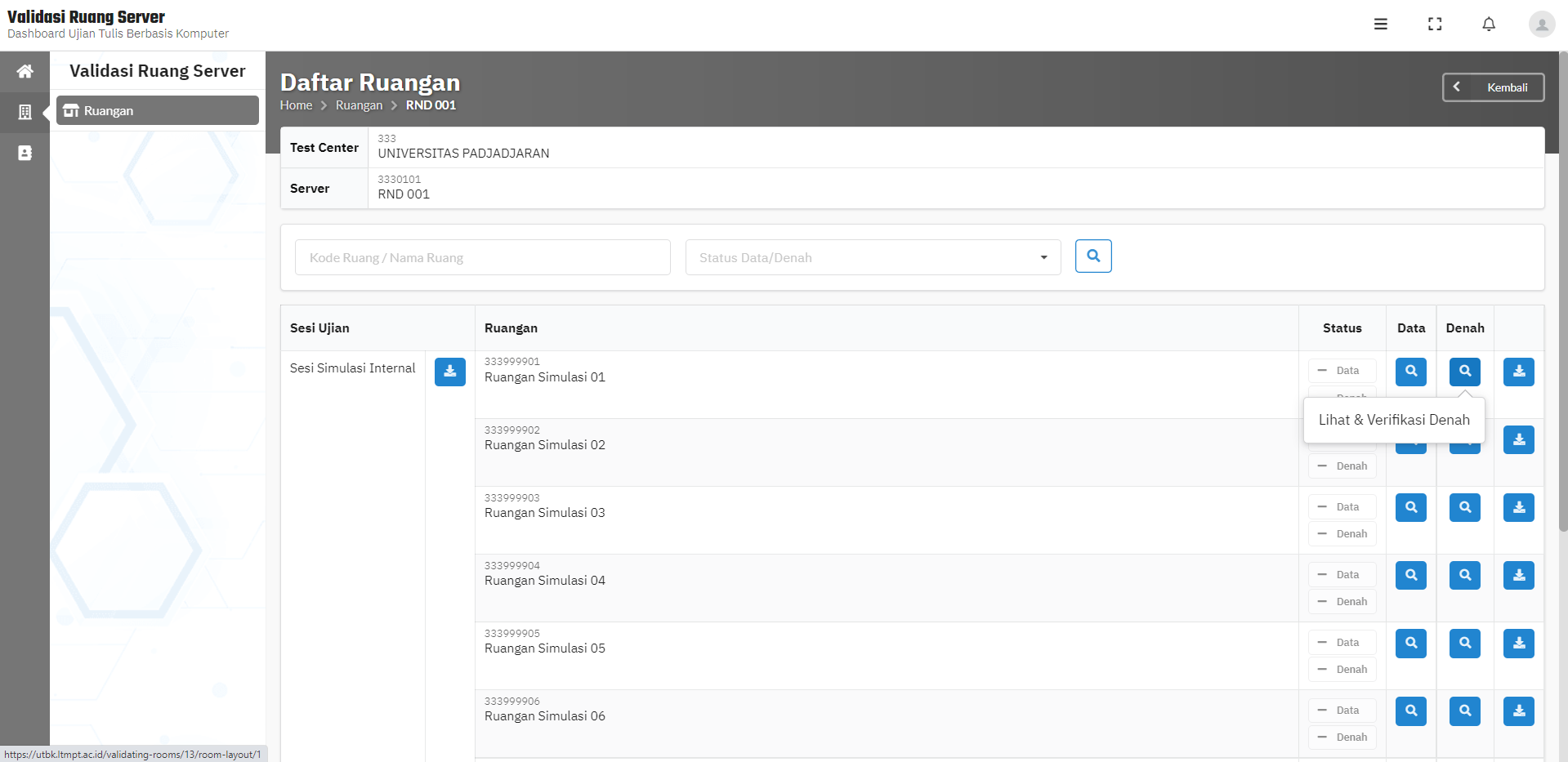Screen dimensions: 1568x762
Task: Select room name Ruangan Simulasi 02
Action: (x=545, y=445)
